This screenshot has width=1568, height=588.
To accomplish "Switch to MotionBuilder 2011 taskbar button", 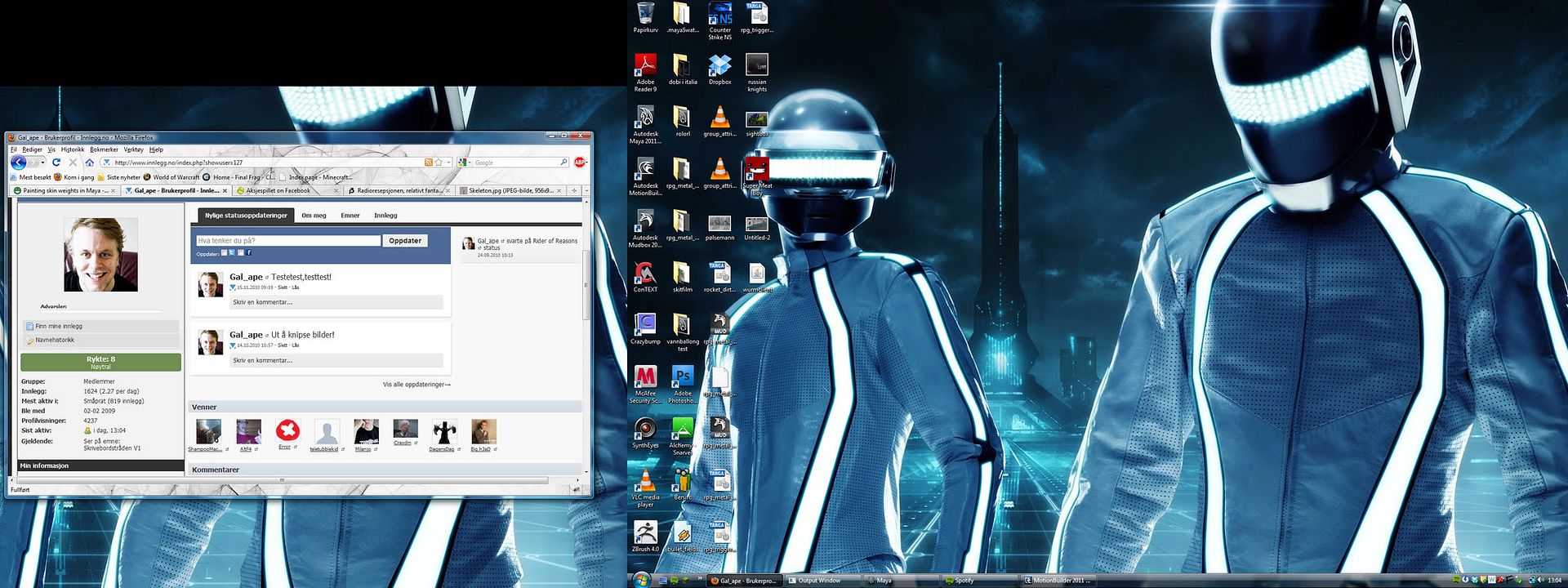I will click(1057, 581).
